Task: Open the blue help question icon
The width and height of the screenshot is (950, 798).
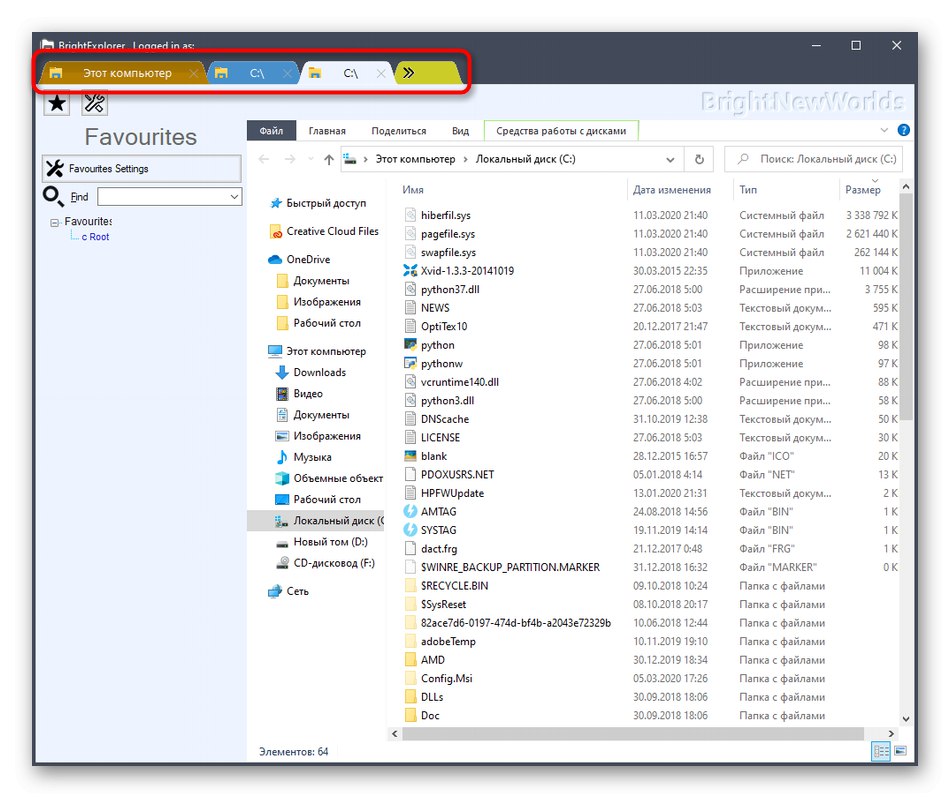Action: coord(903,130)
